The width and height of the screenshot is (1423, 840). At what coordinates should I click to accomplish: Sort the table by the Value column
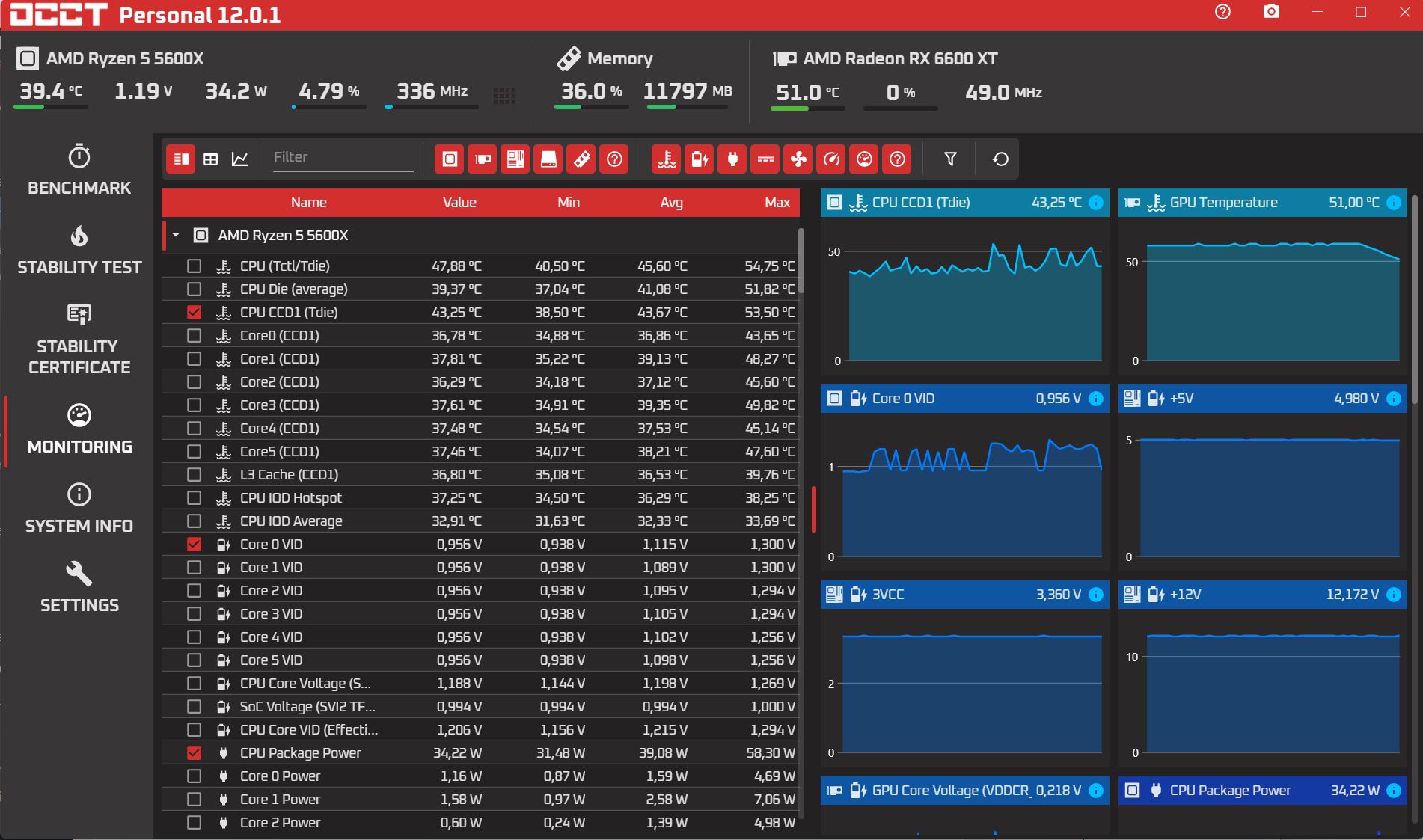pyautogui.click(x=459, y=203)
